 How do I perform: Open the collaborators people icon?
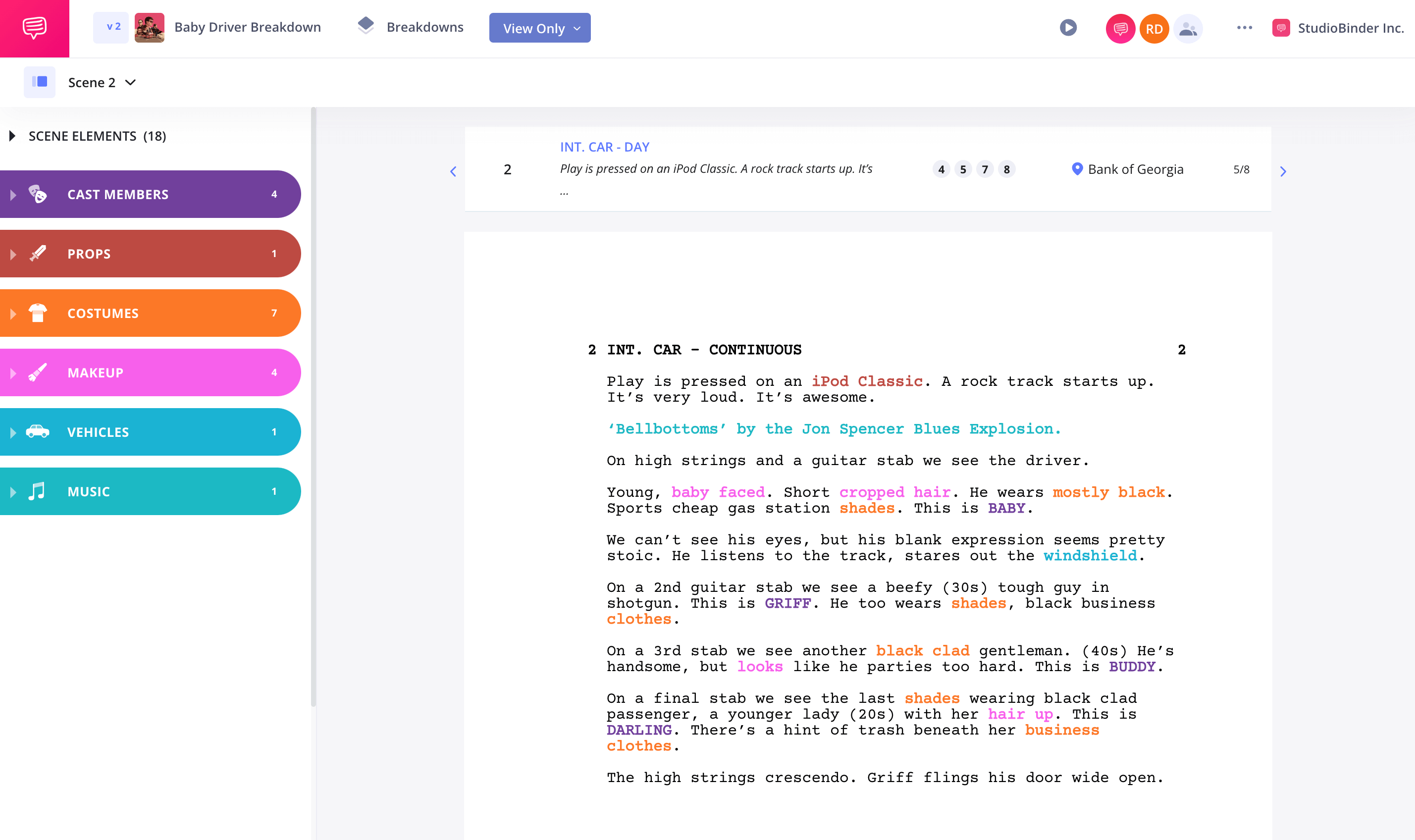point(1188,28)
